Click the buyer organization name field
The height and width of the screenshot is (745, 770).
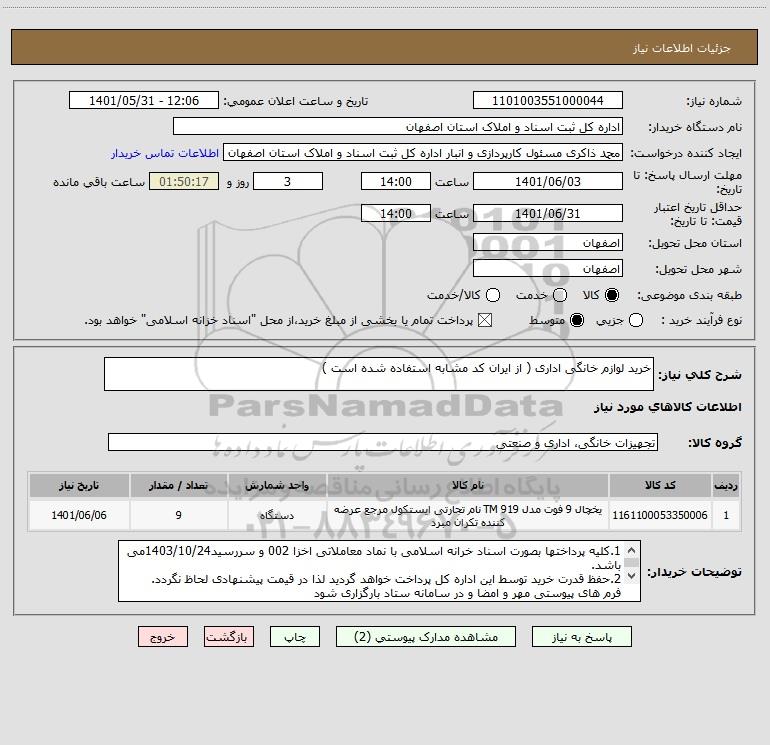pyautogui.click(x=398, y=127)
